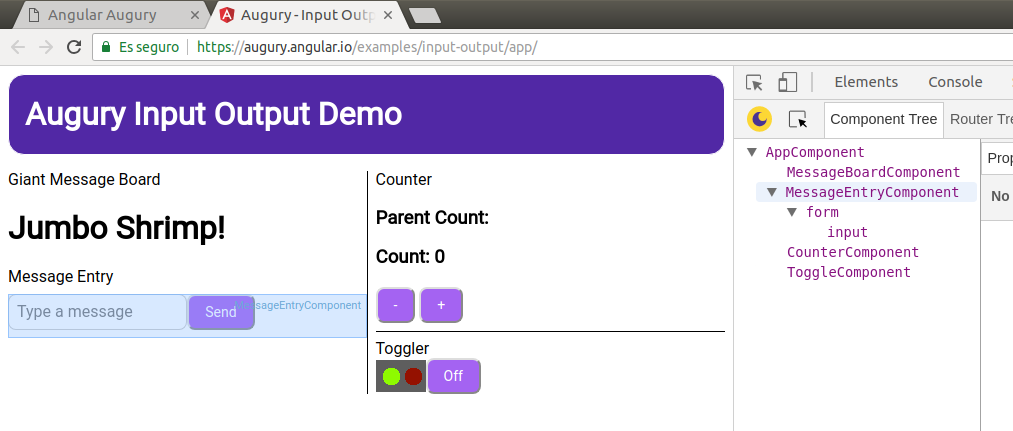Open the Console tab in DevTools

click(x=954, y=82)
